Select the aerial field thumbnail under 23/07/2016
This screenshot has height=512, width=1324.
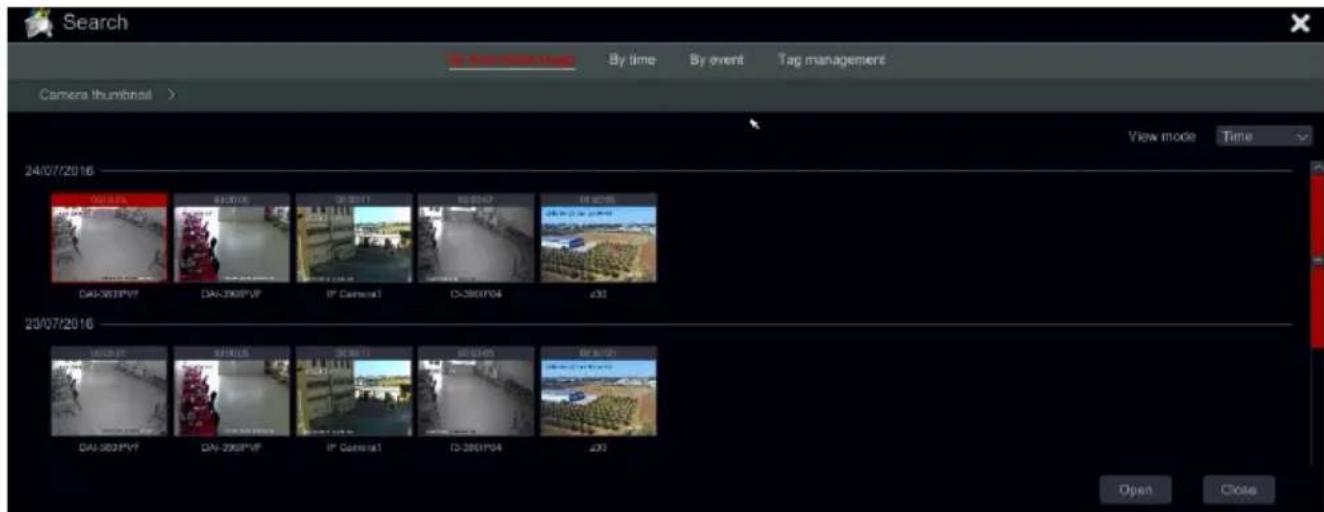coord(599,391)
